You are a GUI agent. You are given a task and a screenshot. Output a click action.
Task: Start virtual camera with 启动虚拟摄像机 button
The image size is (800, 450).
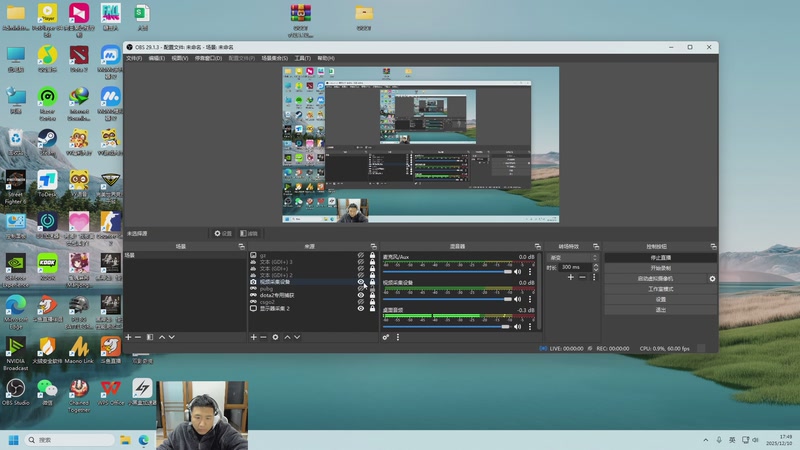click(x=655, y=279)
